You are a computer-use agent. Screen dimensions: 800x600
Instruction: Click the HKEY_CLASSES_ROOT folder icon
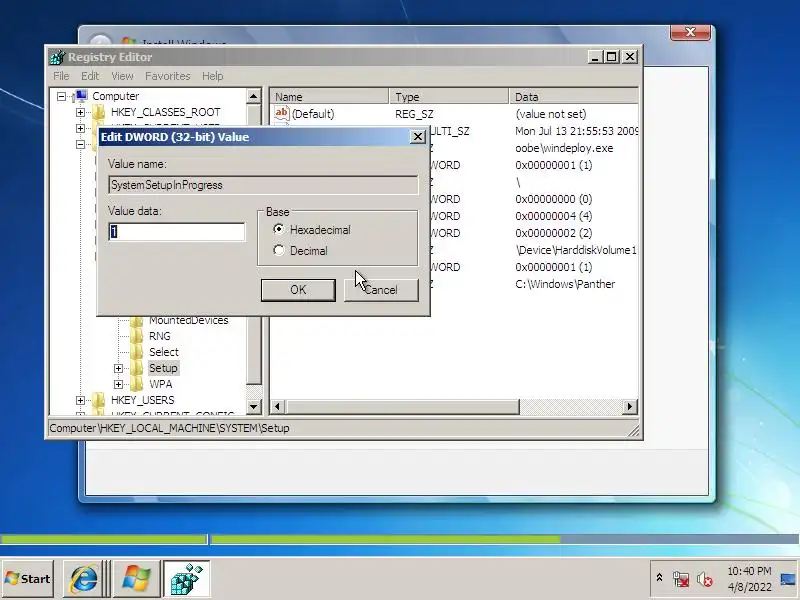pyautogui.click(x=98, y=112)
